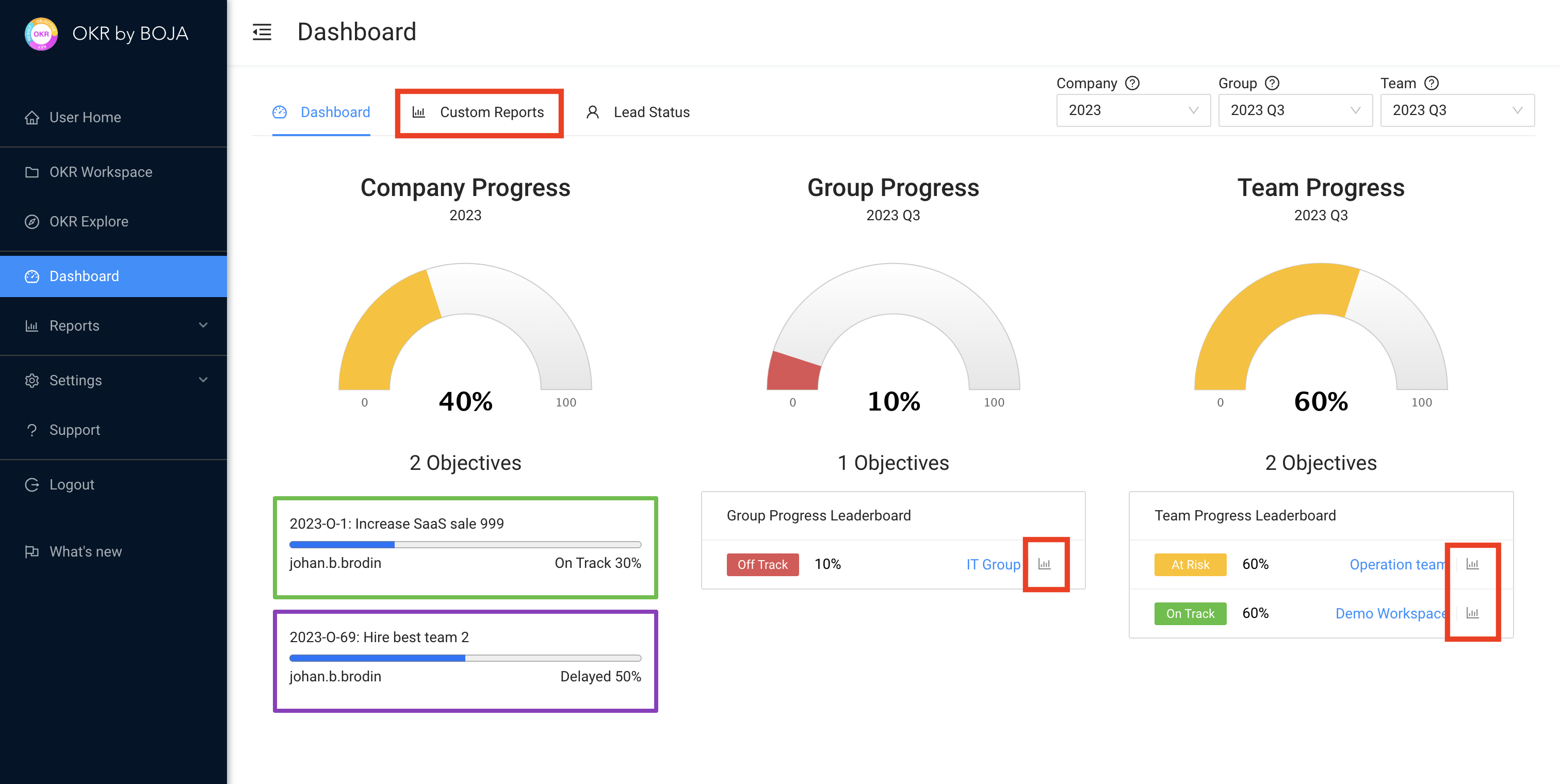
Task: Click the sidebar collapse hamburger icon
Action: click(262, 32)
